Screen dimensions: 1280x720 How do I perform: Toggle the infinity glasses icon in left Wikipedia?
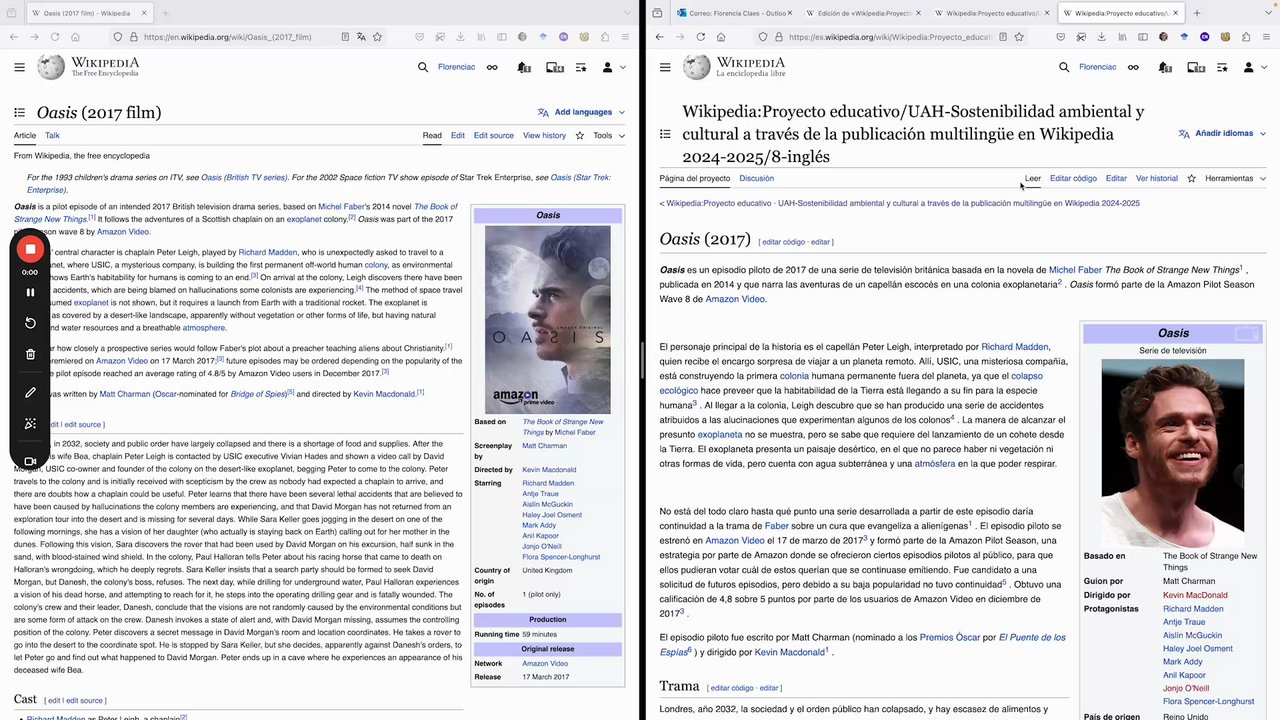[492, 67]
